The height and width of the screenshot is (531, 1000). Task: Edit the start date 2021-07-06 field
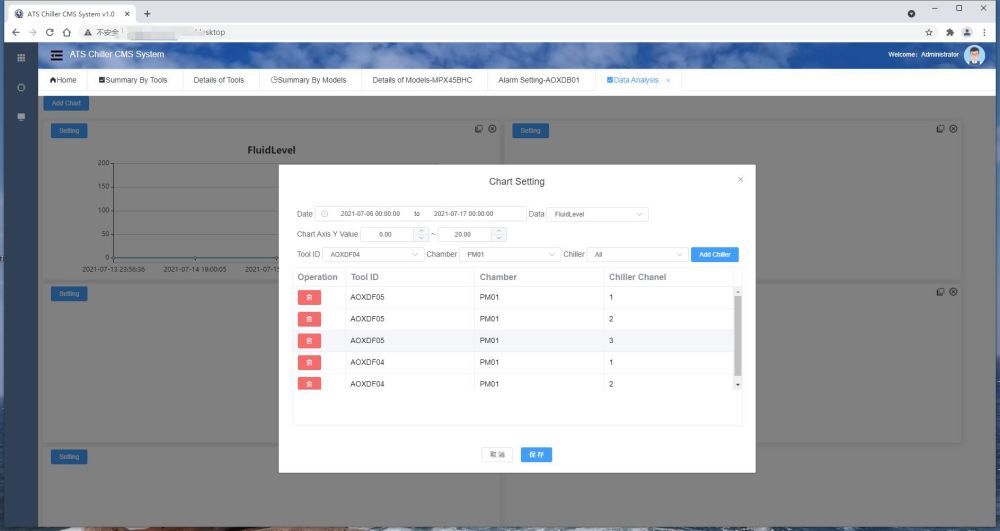(x=370, y=214)
